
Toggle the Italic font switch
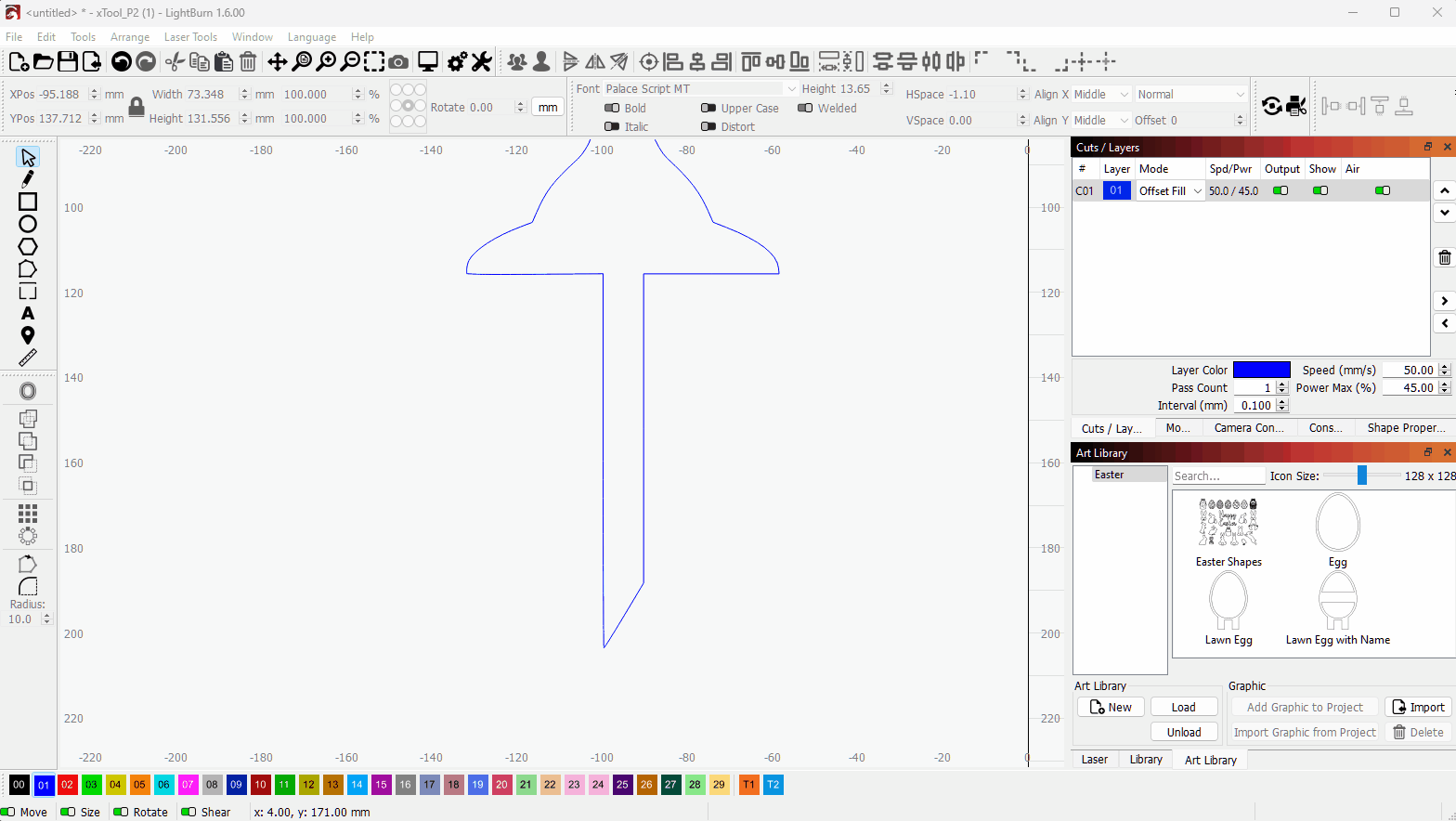[x=612, y=127]
